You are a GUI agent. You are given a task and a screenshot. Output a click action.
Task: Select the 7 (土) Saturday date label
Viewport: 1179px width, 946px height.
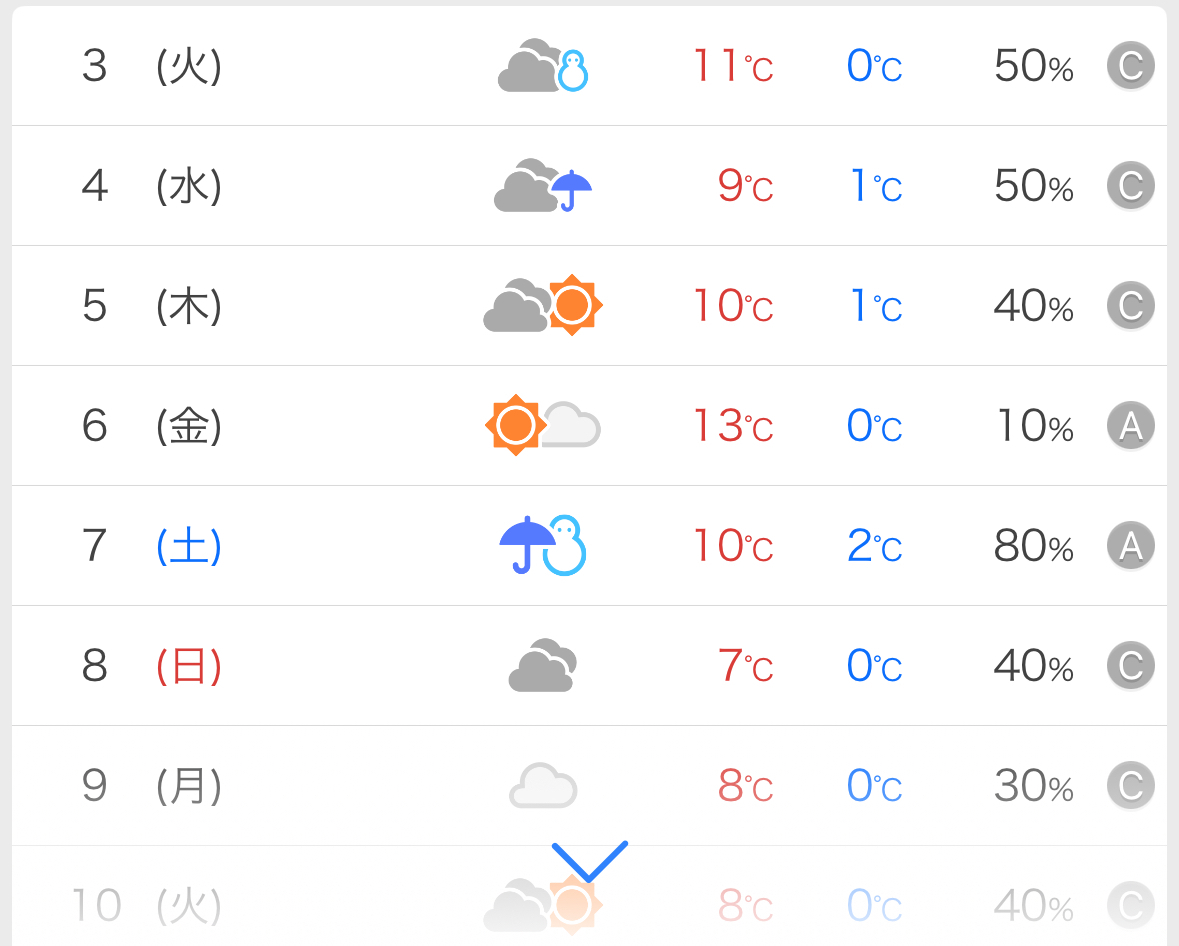pos(151,546)
